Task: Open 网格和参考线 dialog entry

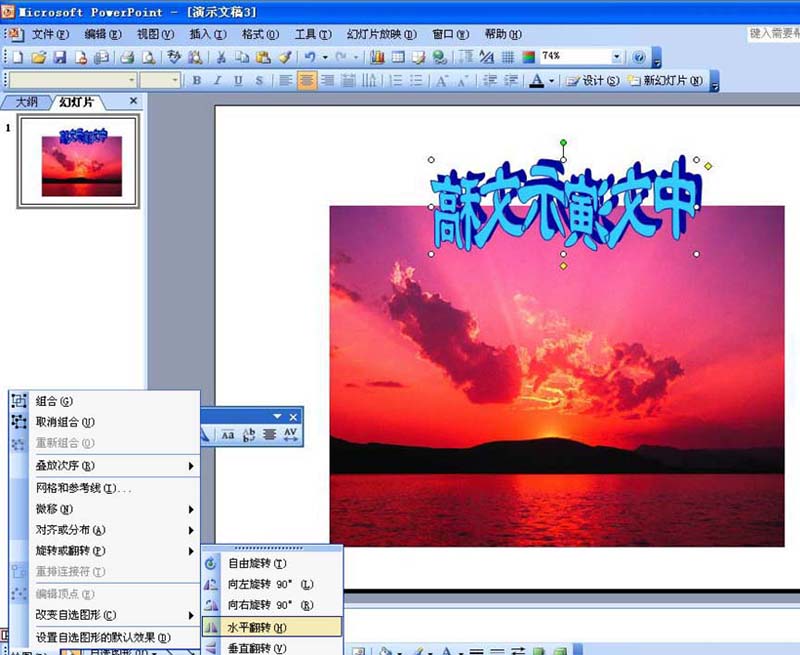Action: (105, 488)
